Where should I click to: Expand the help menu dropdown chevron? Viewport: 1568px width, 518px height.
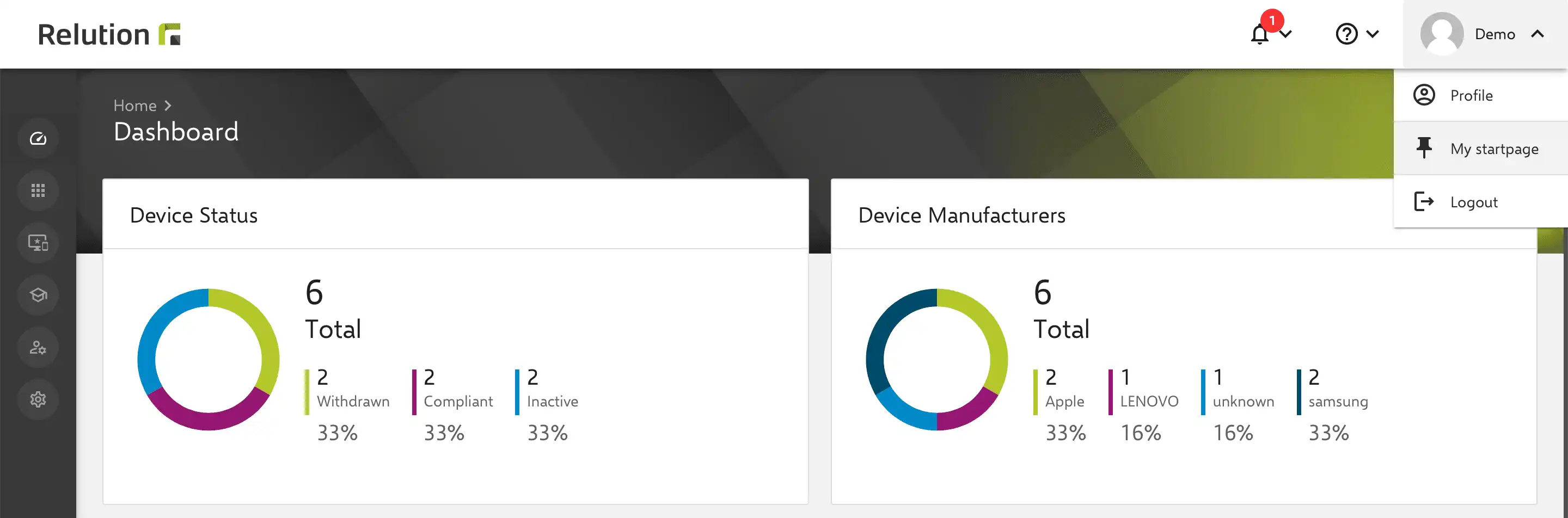(1373, 35)
